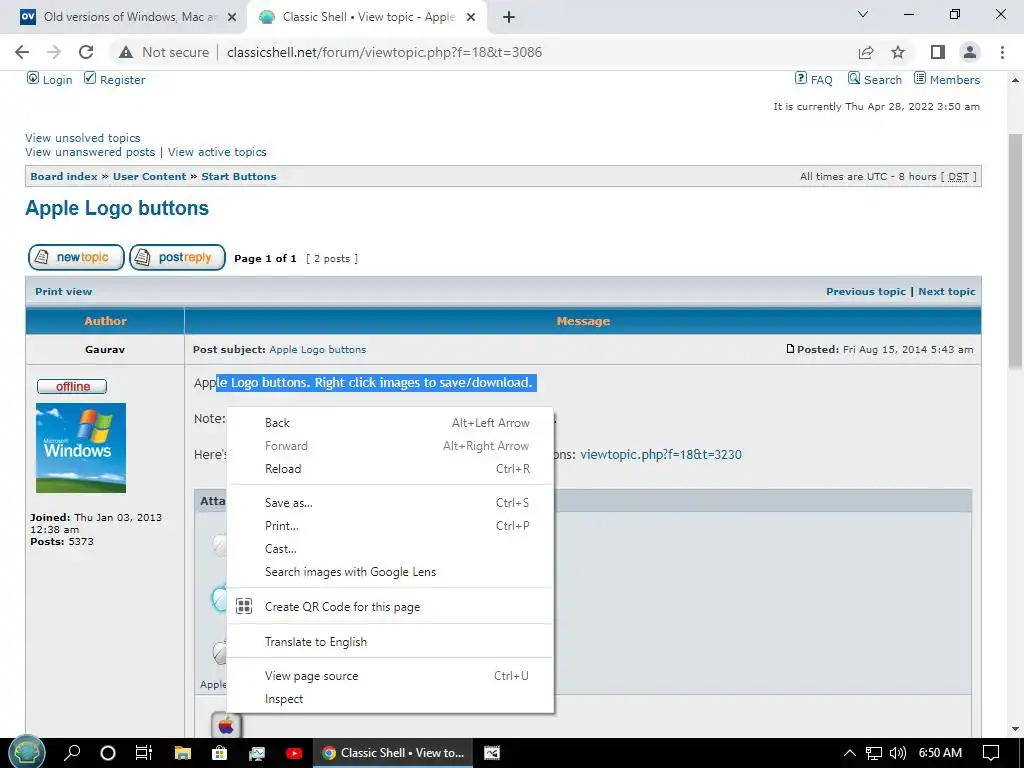Click the page vertical scrollbar thumb
The height and width of the screenshot is (768, 1024).
coord(1015,251)
